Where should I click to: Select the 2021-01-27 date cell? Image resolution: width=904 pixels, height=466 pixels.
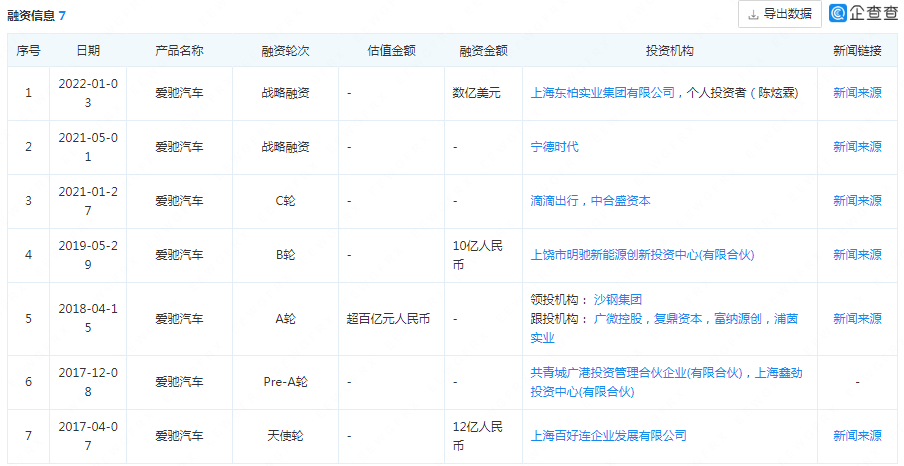tap(88, 201)
